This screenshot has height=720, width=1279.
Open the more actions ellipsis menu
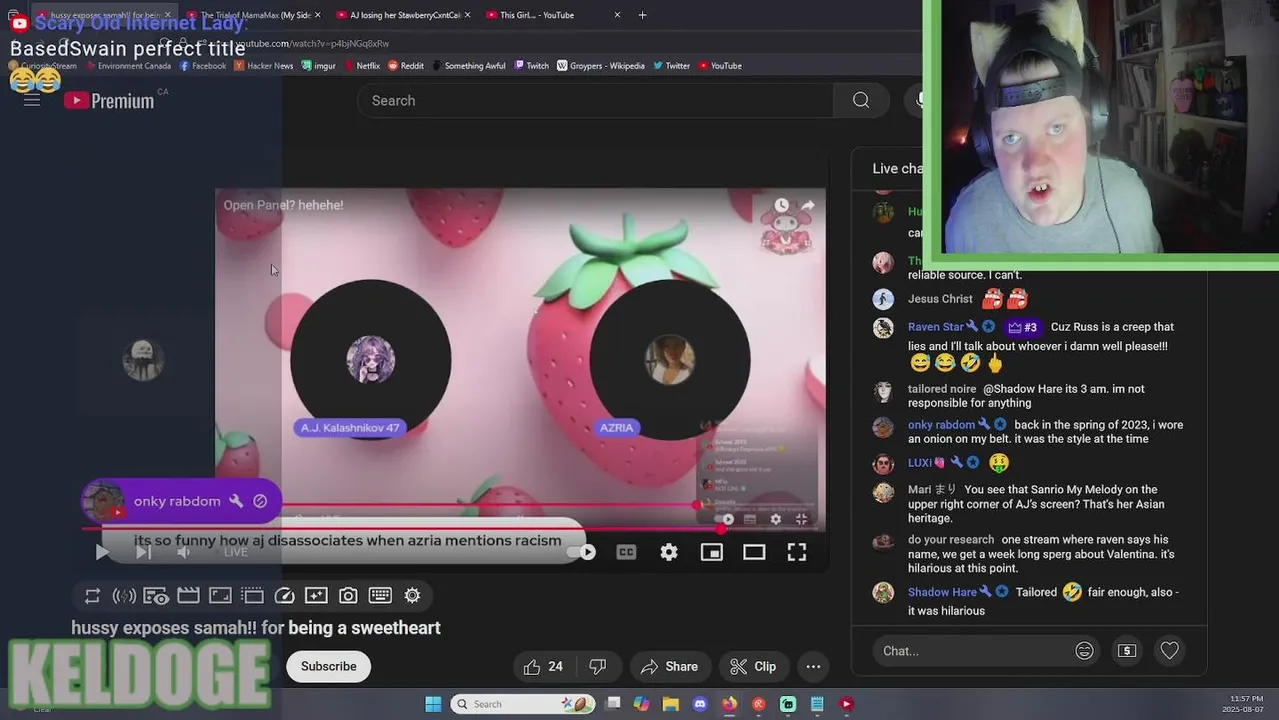point(813,667)
